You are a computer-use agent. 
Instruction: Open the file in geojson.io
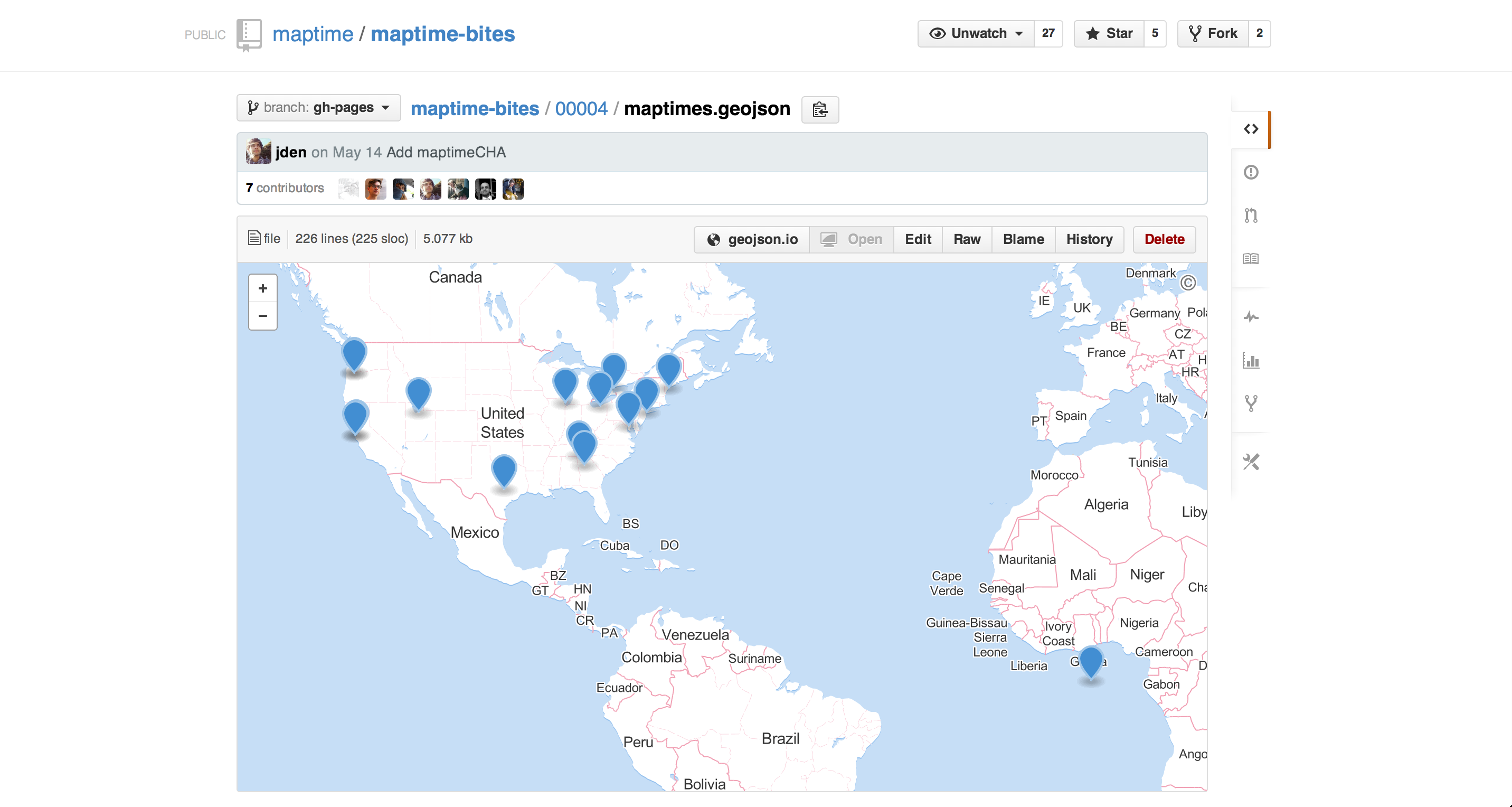point(752,239)
